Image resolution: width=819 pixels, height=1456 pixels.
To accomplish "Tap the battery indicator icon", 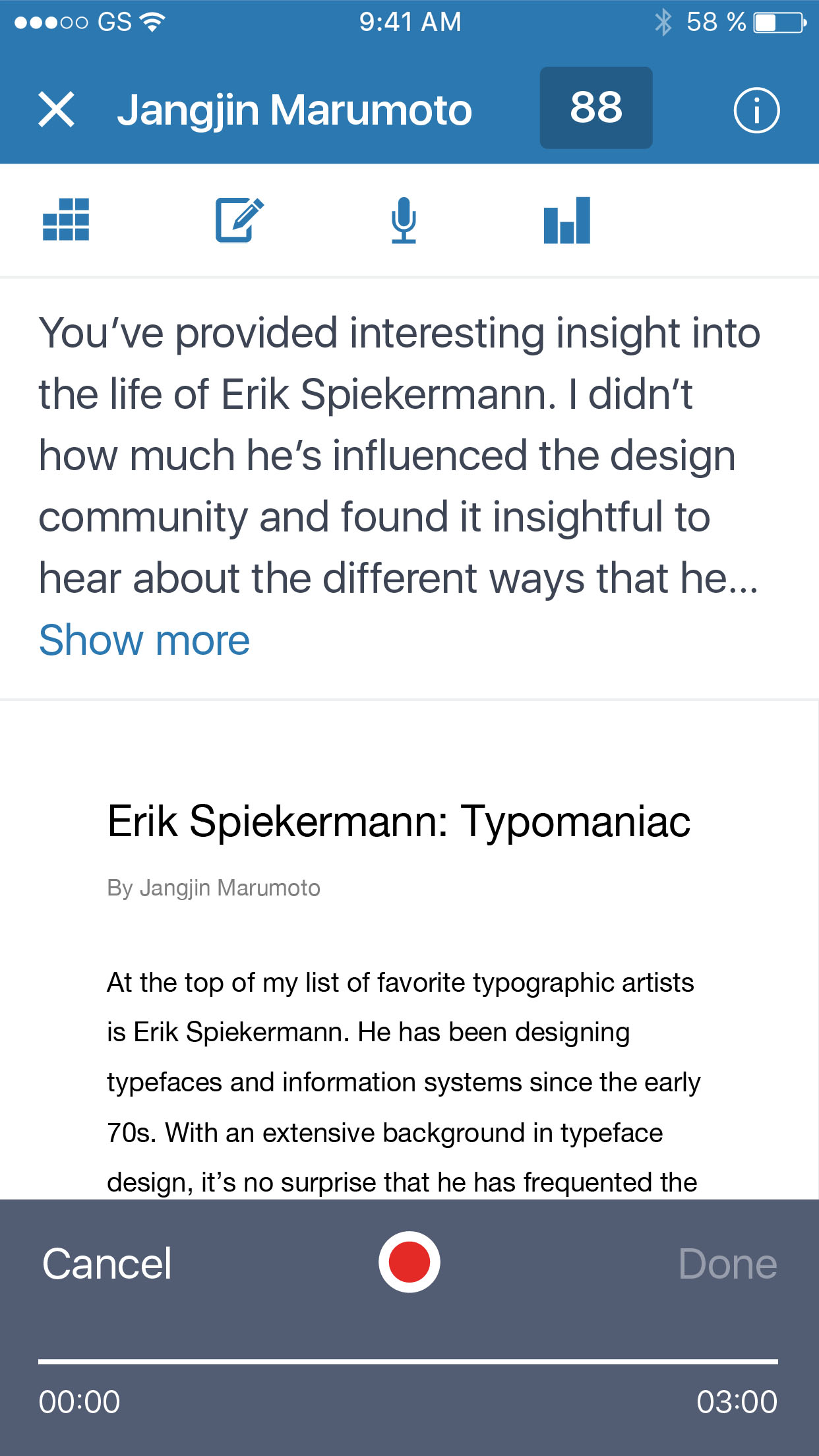I will point(779,22).
